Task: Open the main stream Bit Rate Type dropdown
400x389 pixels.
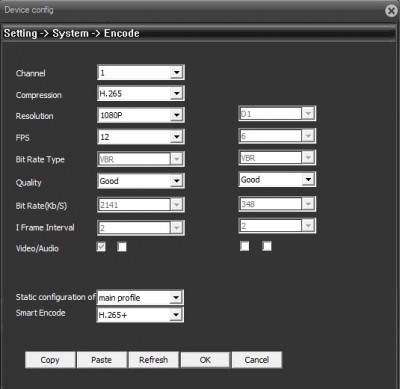Action: [141, 159]
